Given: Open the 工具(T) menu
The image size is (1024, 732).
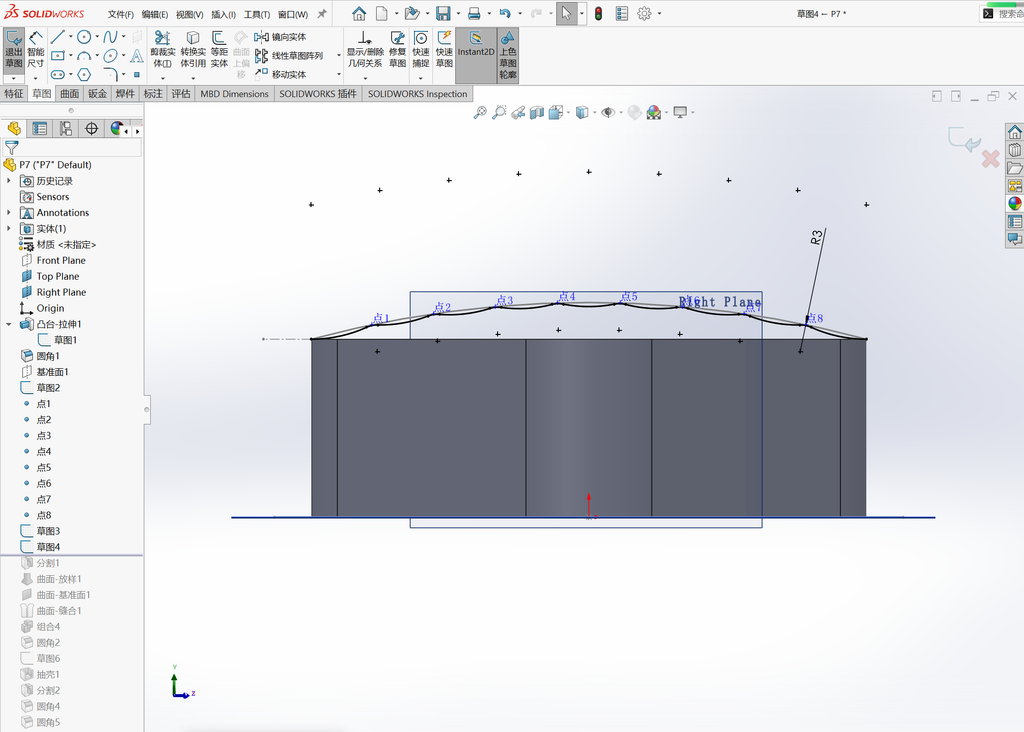Looking at the screenshot, I should (x=257, y=14).
